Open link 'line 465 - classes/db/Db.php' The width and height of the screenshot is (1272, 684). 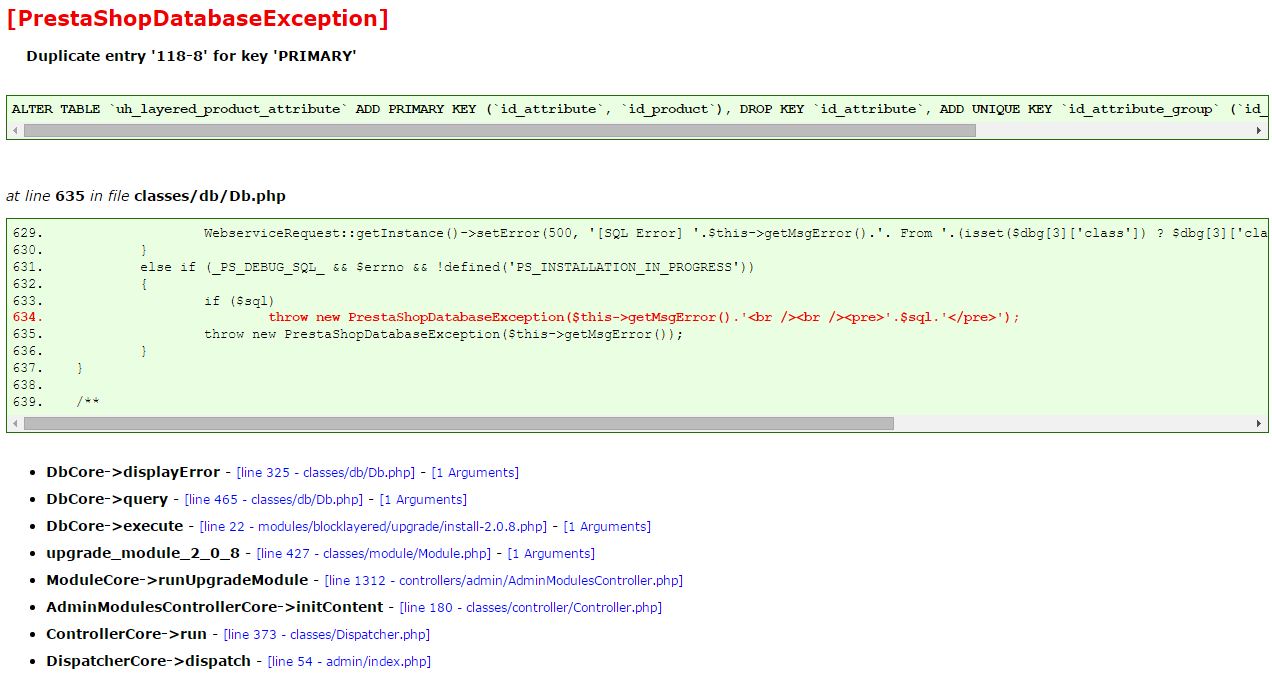pyautogui.click(x=273, y=500)
